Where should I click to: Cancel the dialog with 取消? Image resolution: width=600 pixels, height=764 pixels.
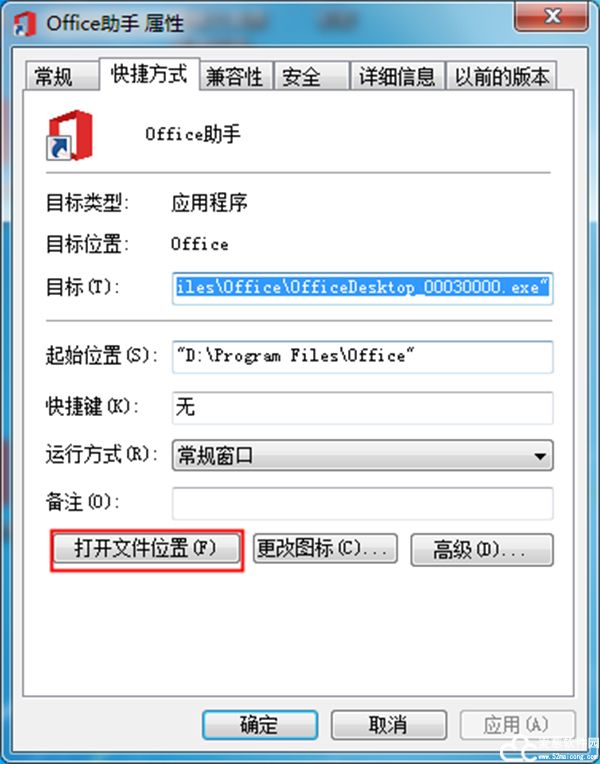[x=388, y=725]
